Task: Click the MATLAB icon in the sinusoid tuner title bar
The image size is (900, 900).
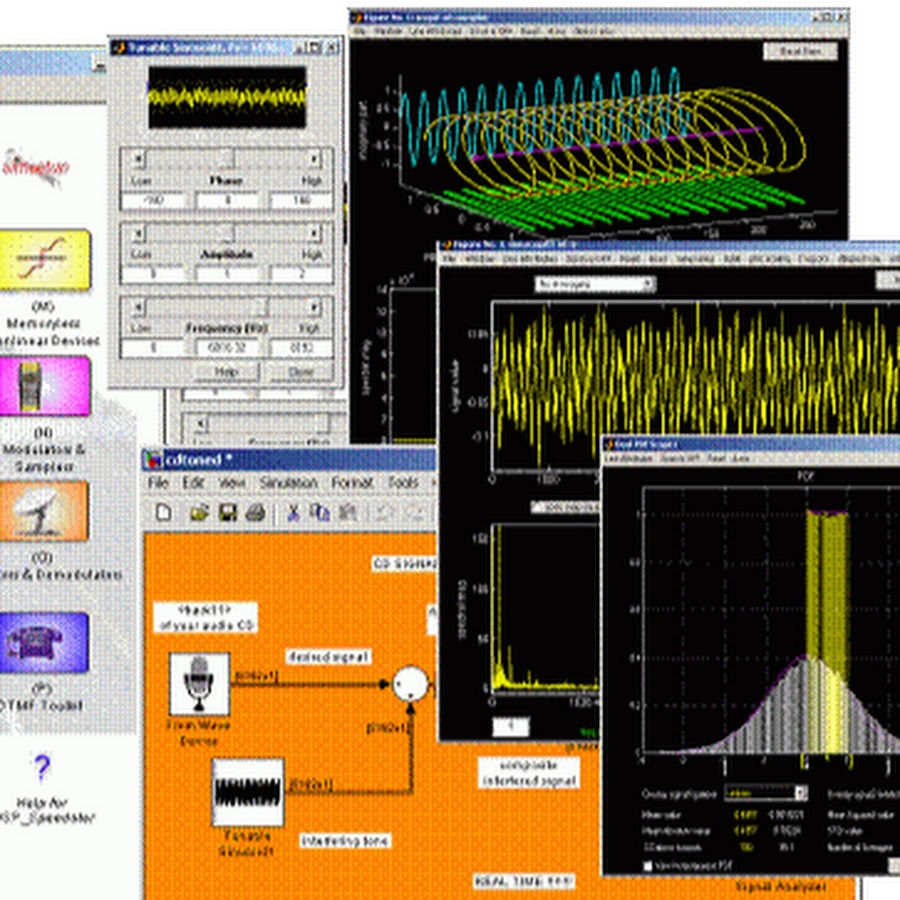Action: click(x=119, y=48)
